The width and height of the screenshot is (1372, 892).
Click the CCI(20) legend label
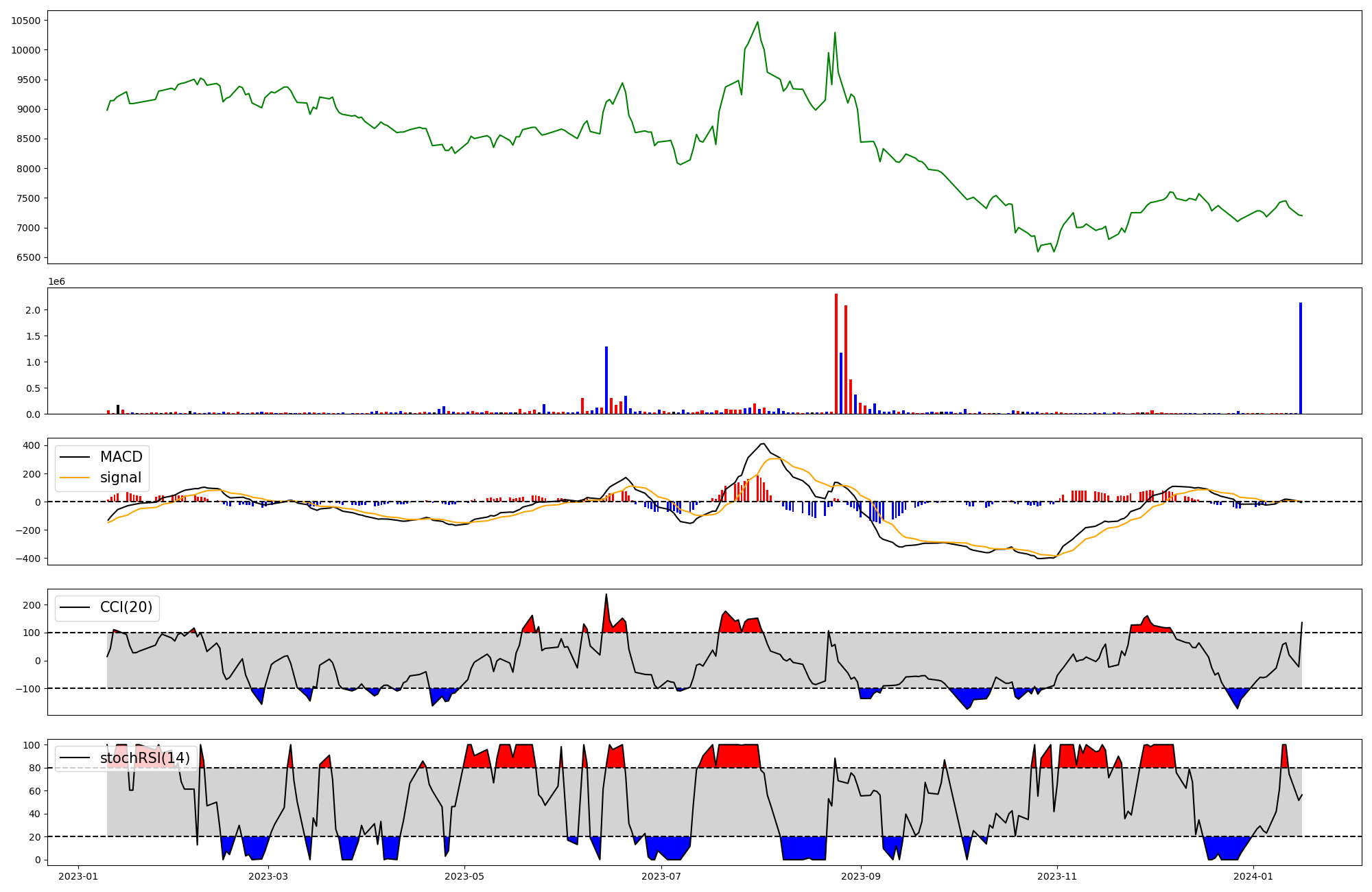coord(126,607)
